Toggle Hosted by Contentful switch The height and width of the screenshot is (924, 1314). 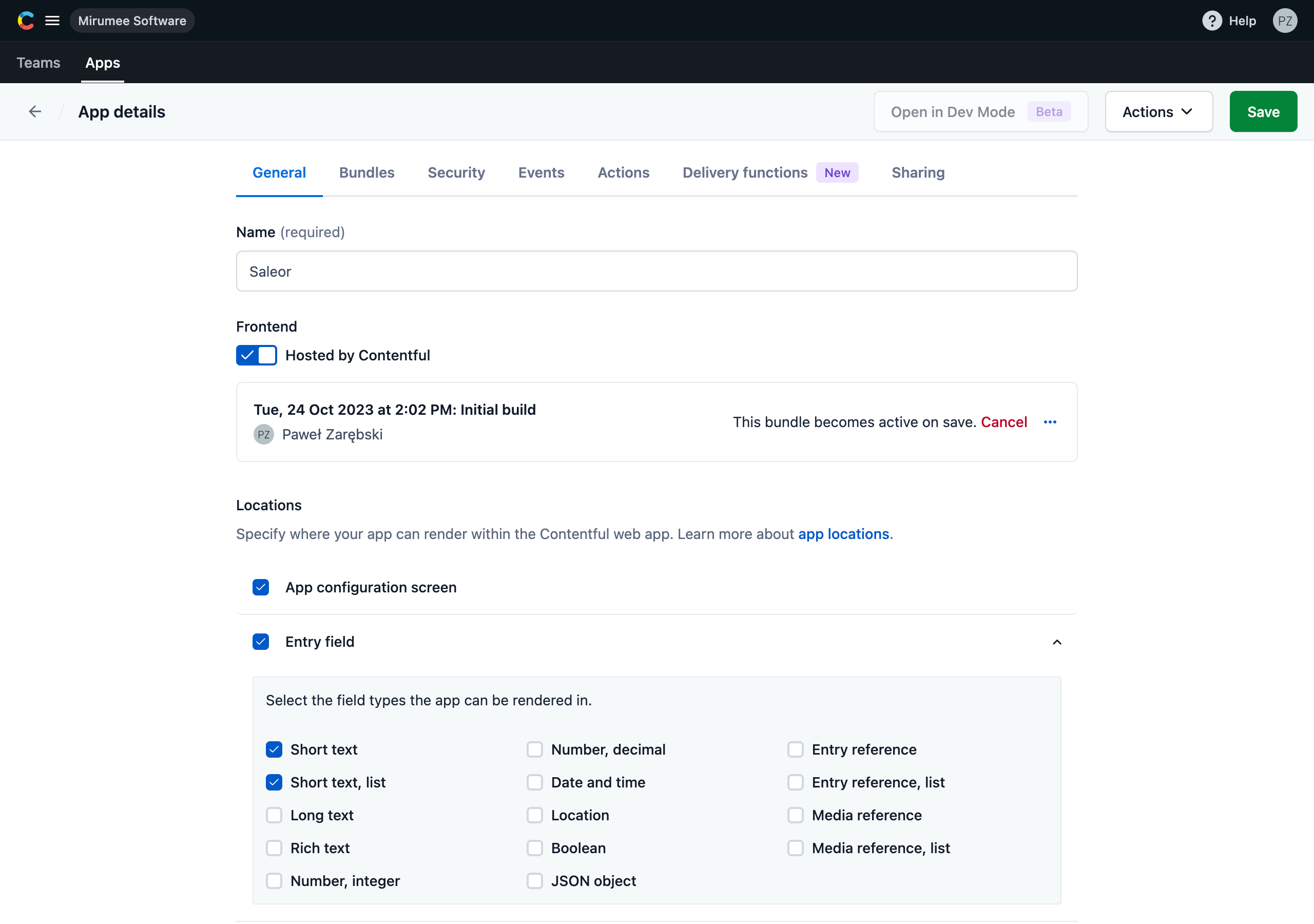coord(257,355)
